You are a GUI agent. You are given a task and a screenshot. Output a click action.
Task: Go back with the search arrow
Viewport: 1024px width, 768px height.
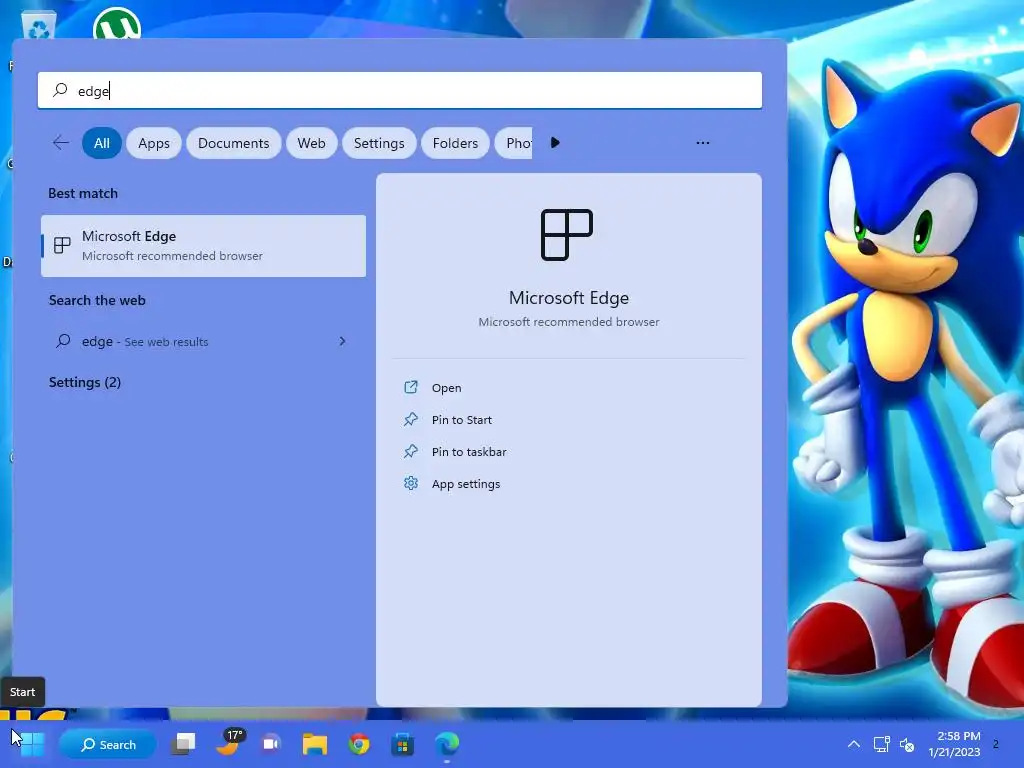[61, 143]
